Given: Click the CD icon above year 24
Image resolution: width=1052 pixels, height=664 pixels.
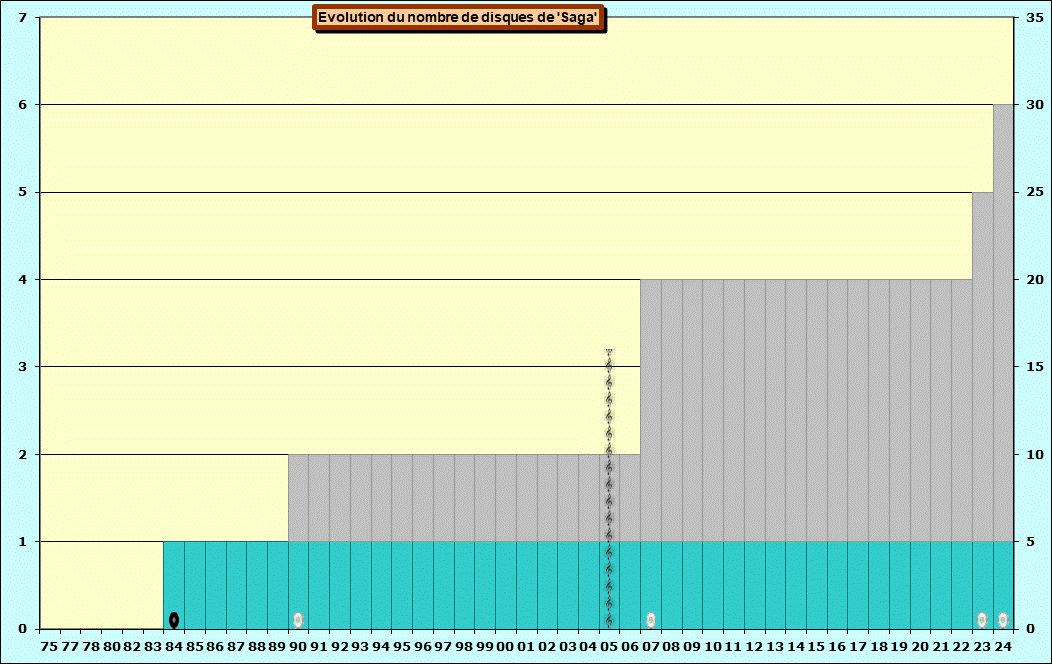Looking at the screenshot, I should (x=1003, y=620).
